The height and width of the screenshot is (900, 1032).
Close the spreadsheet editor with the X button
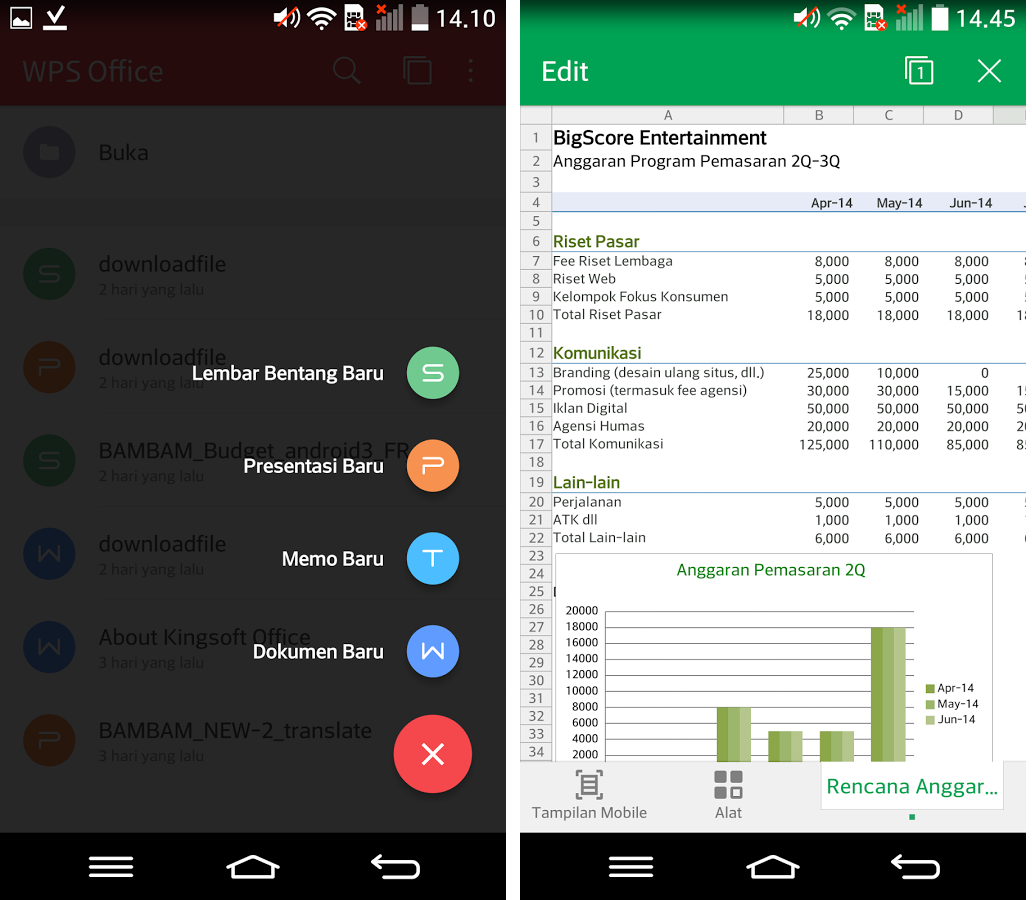pyautogui.click(x=989, y=71)
